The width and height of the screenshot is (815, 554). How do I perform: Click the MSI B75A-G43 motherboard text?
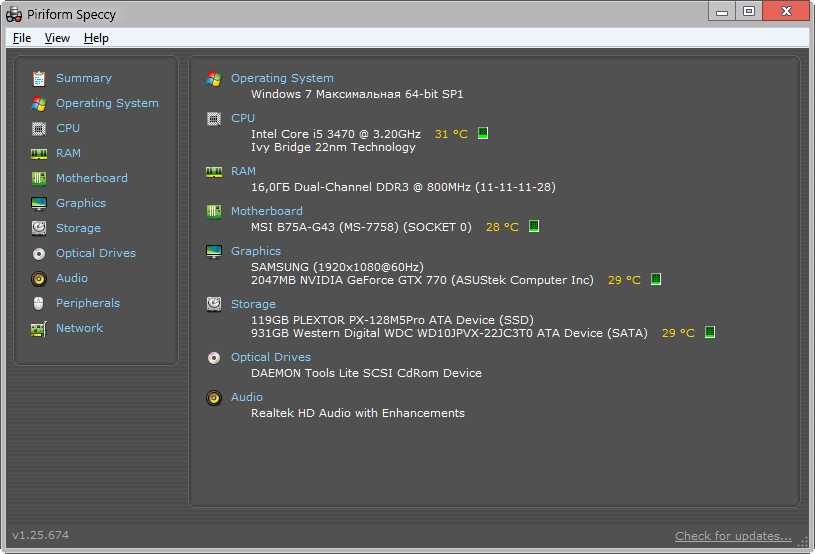361,227
